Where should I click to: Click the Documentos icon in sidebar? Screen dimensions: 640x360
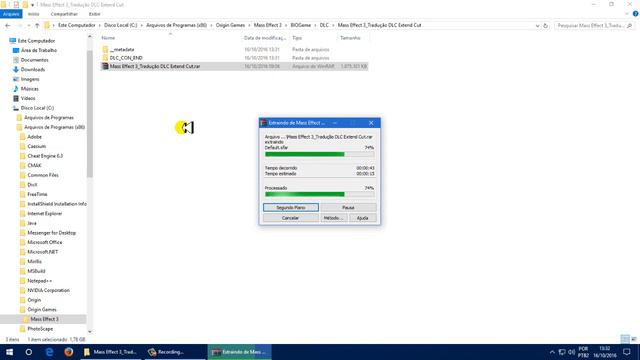pos(16,60)
